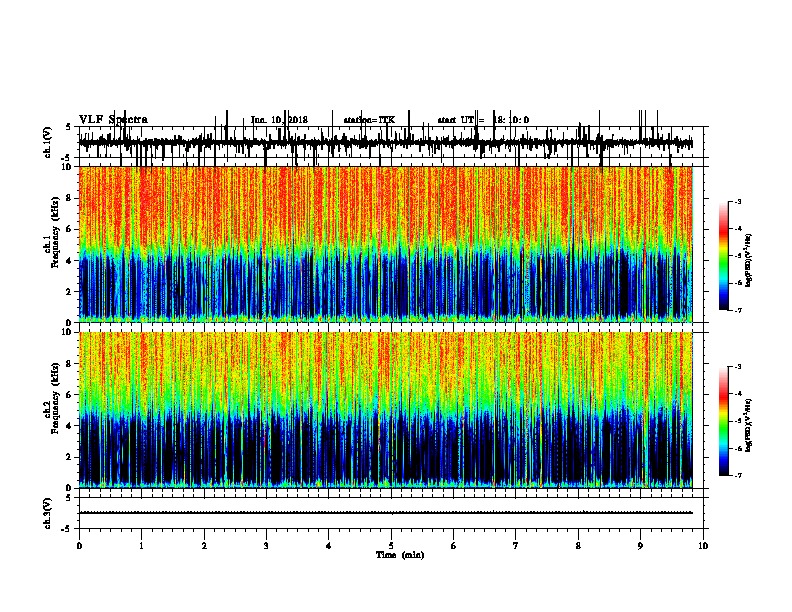Click the "VLF Spectra" plot title
792x612 pixels.
(113, 120)
